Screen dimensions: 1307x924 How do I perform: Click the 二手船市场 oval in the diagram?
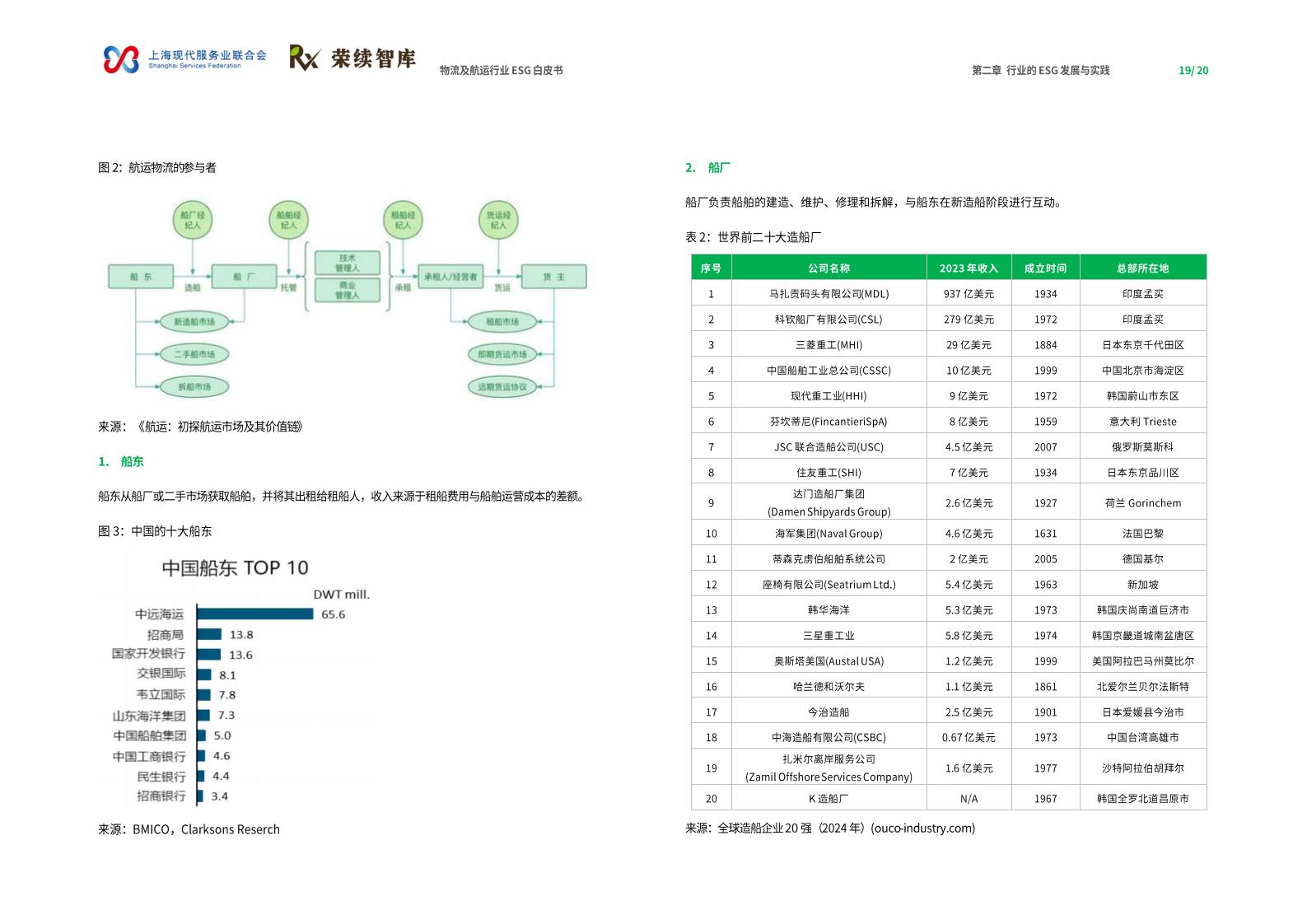pos(194,354)
